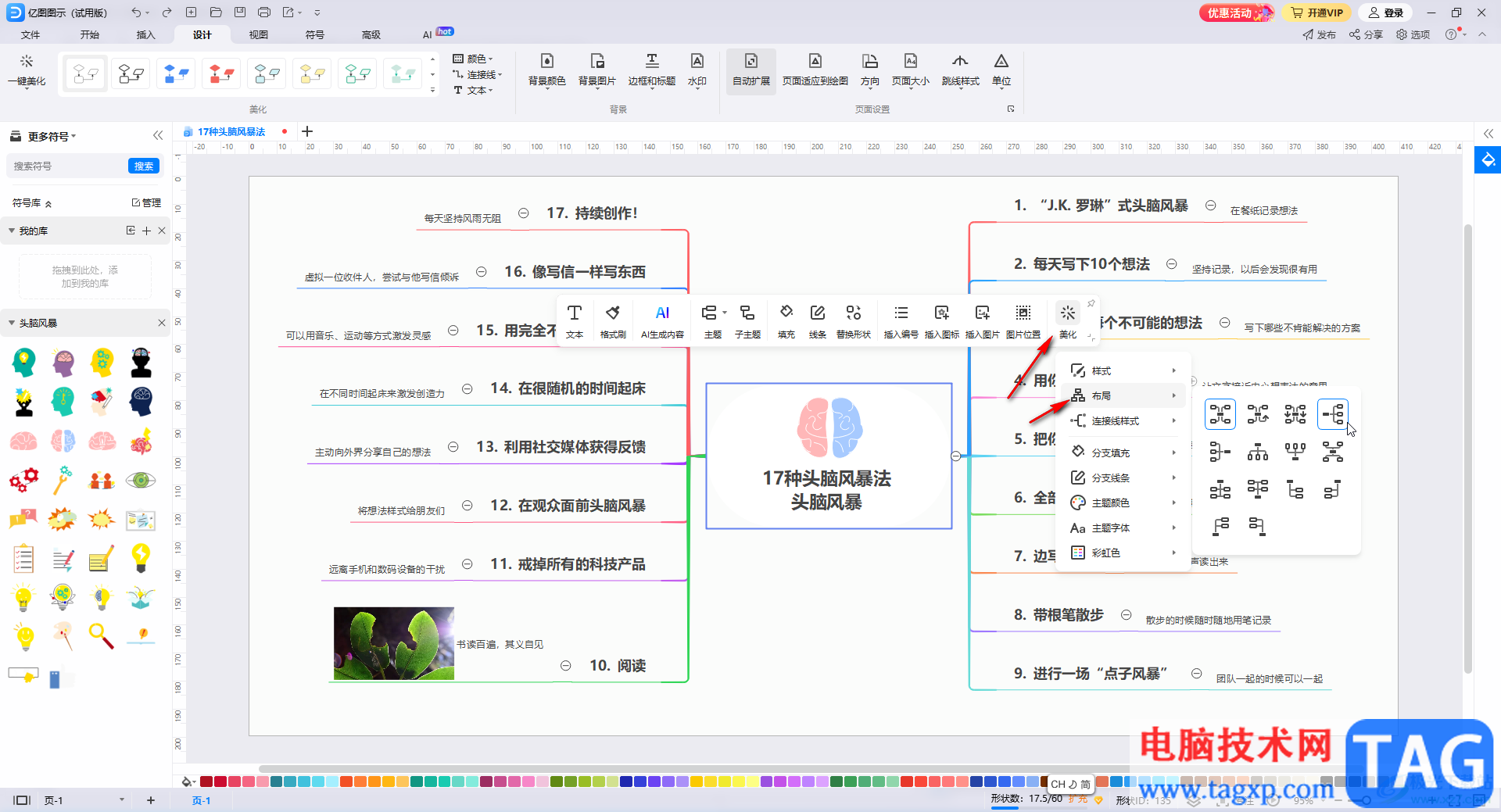Image resolution: width=1501 pixels, height=812 pixels.
Task: Click the 插入编号 insert numbering icon
Action: [901, 321]
